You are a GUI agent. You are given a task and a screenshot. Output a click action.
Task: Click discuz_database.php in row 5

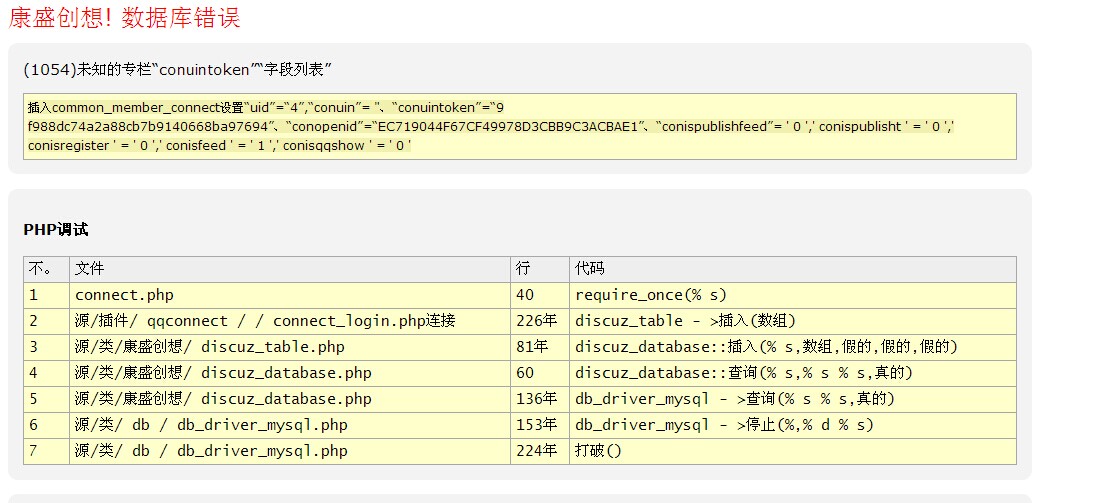click(x=222, y=399)
